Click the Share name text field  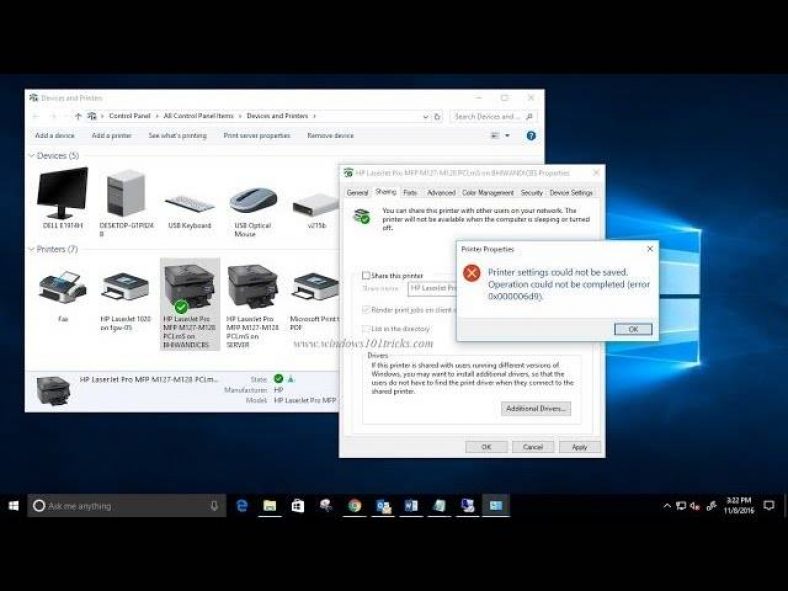(433, 288)
